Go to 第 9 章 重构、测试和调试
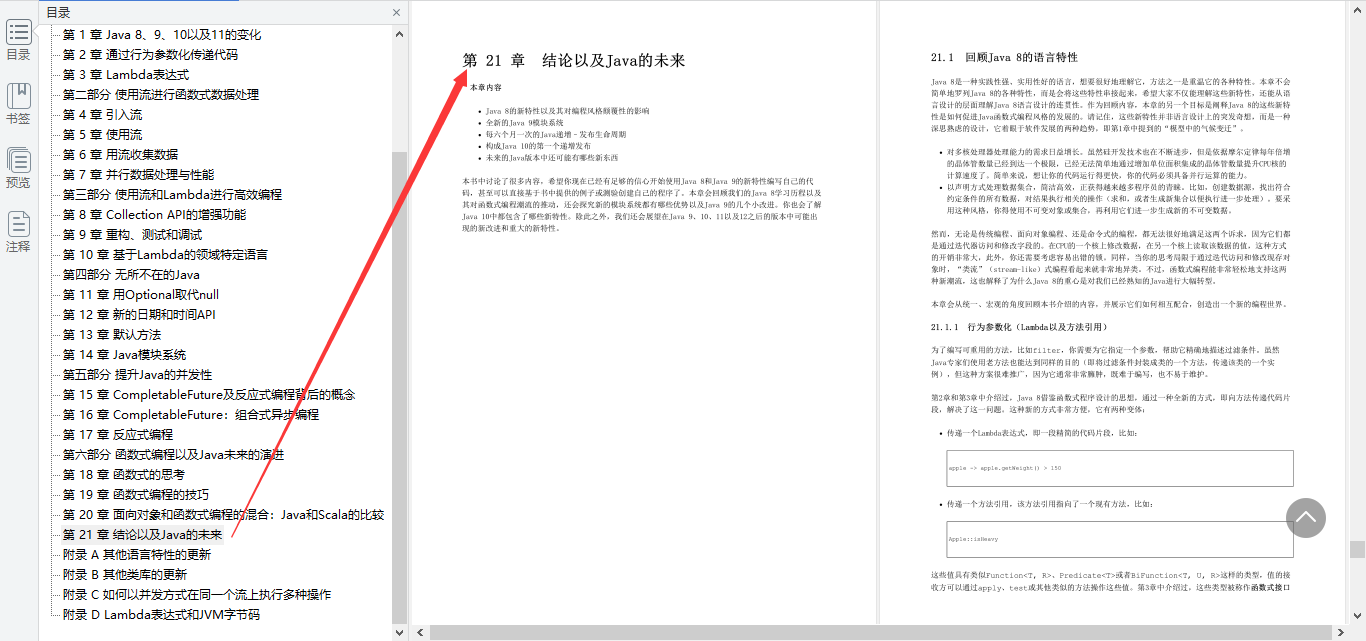1366x641 pixels. (132, 235)
